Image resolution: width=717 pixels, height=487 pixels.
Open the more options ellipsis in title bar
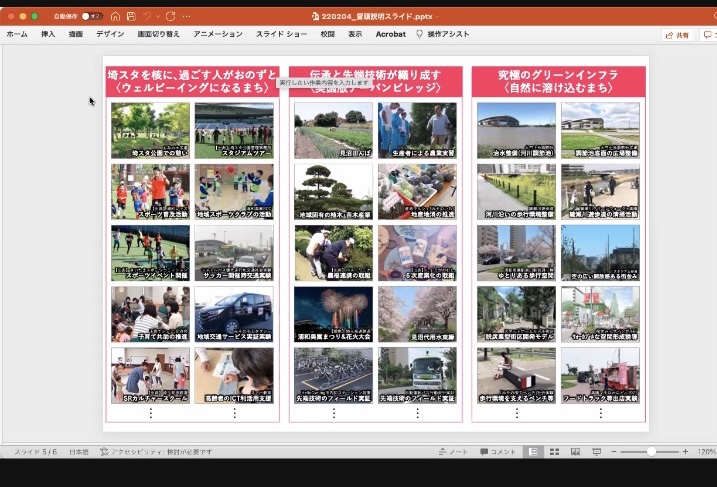tap(187, 16)
